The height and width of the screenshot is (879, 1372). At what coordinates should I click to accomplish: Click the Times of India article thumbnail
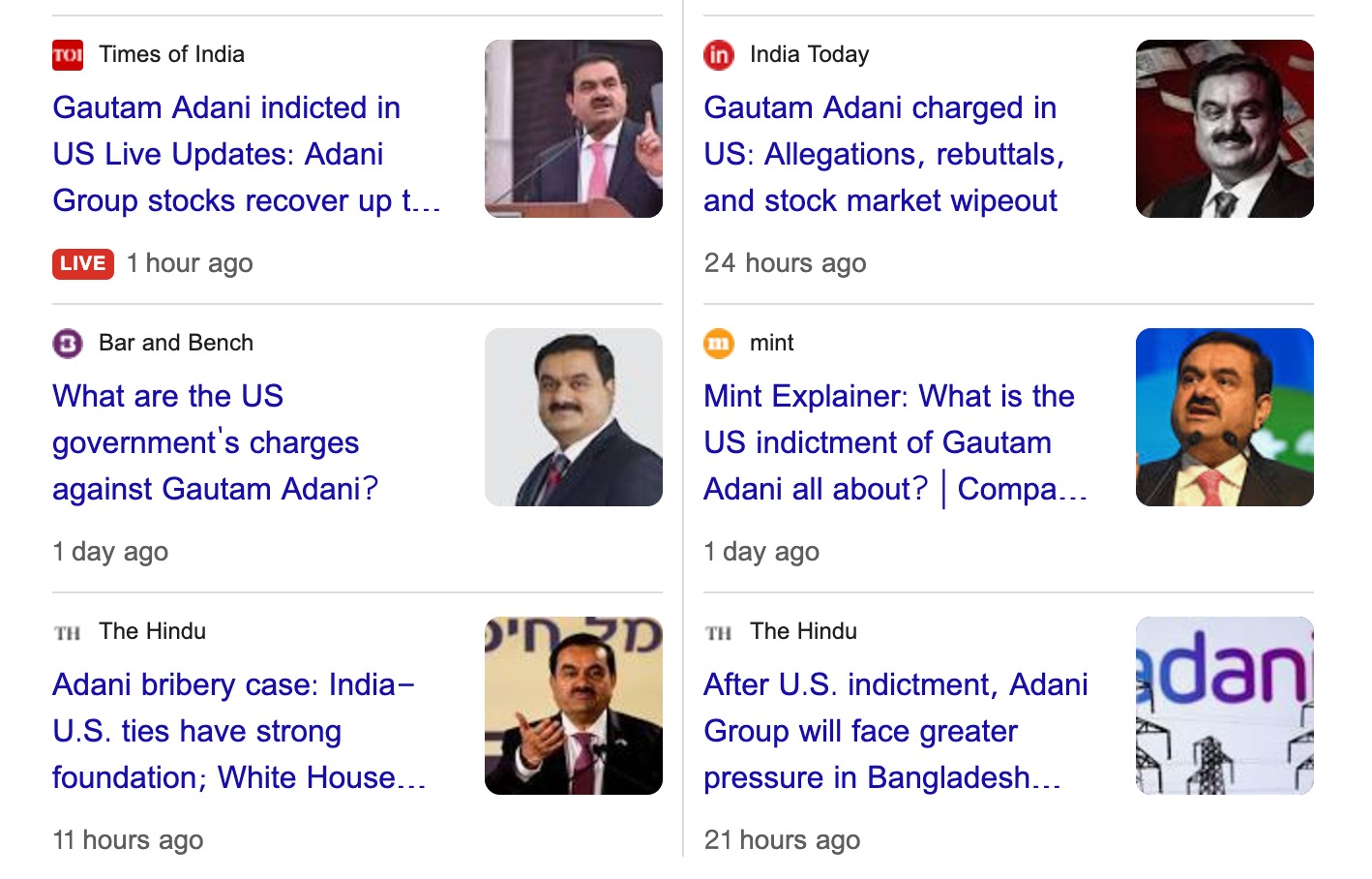coord(574,129)
